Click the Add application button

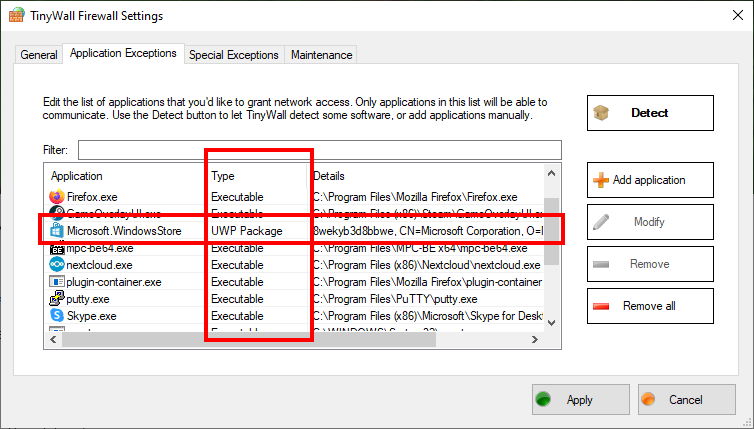point(649,180)
